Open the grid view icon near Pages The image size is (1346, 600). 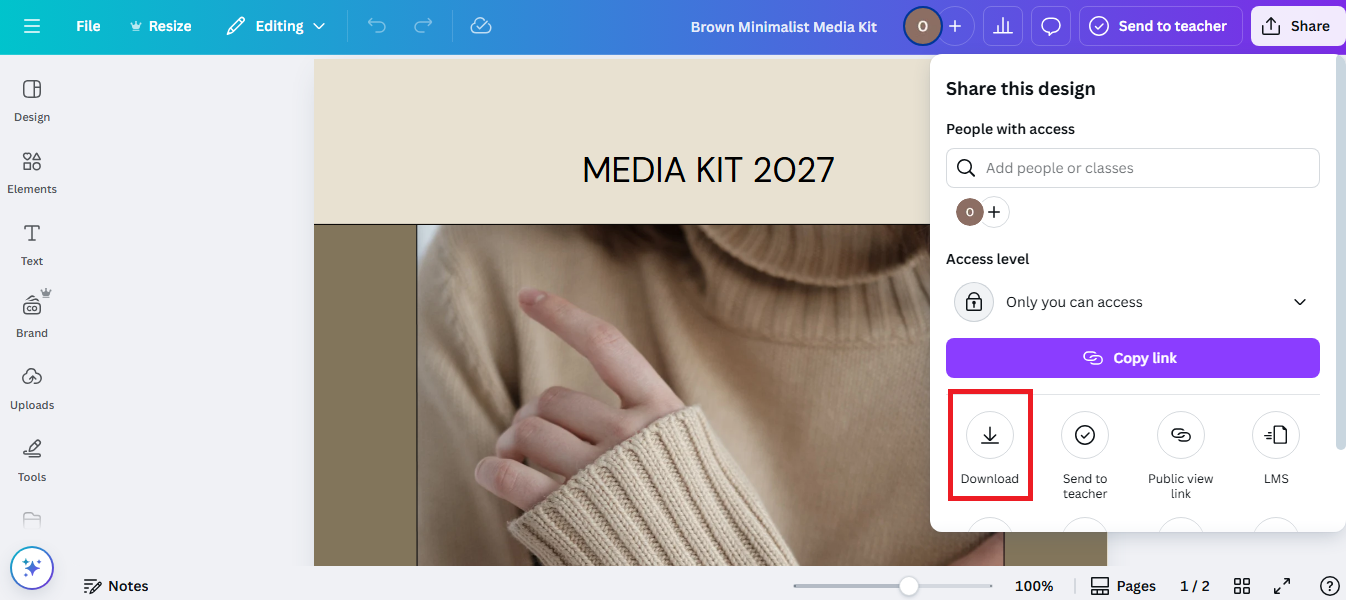point(1242,585)
